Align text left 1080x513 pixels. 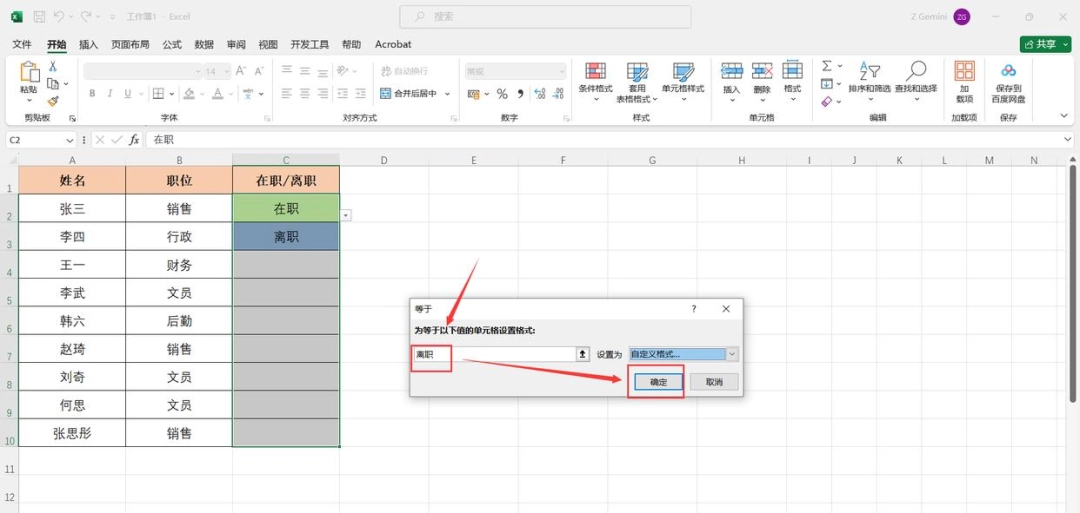pos(287,94)
